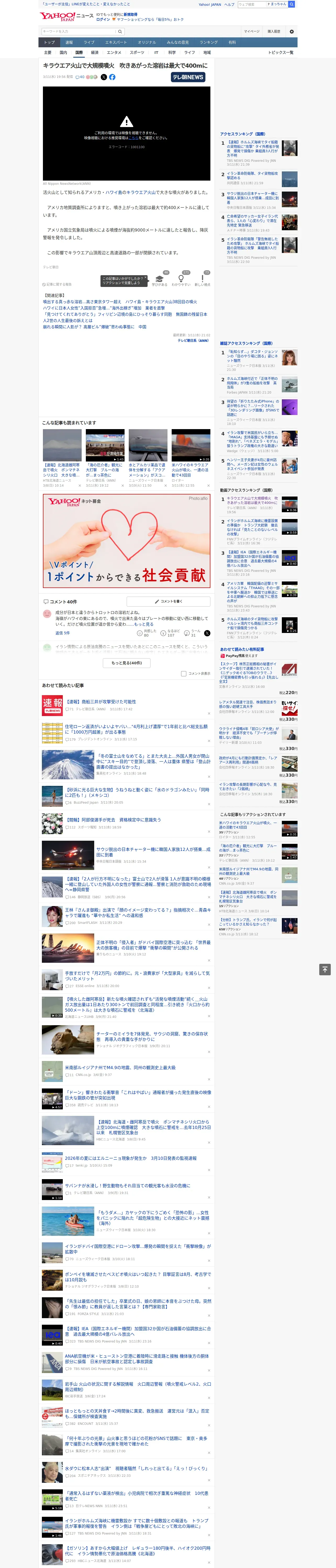Click the back-to-top arrow button
Image resolution: width=336 pixels, height=1568 pixels.
pyautogui.click(x=325, y=970)
